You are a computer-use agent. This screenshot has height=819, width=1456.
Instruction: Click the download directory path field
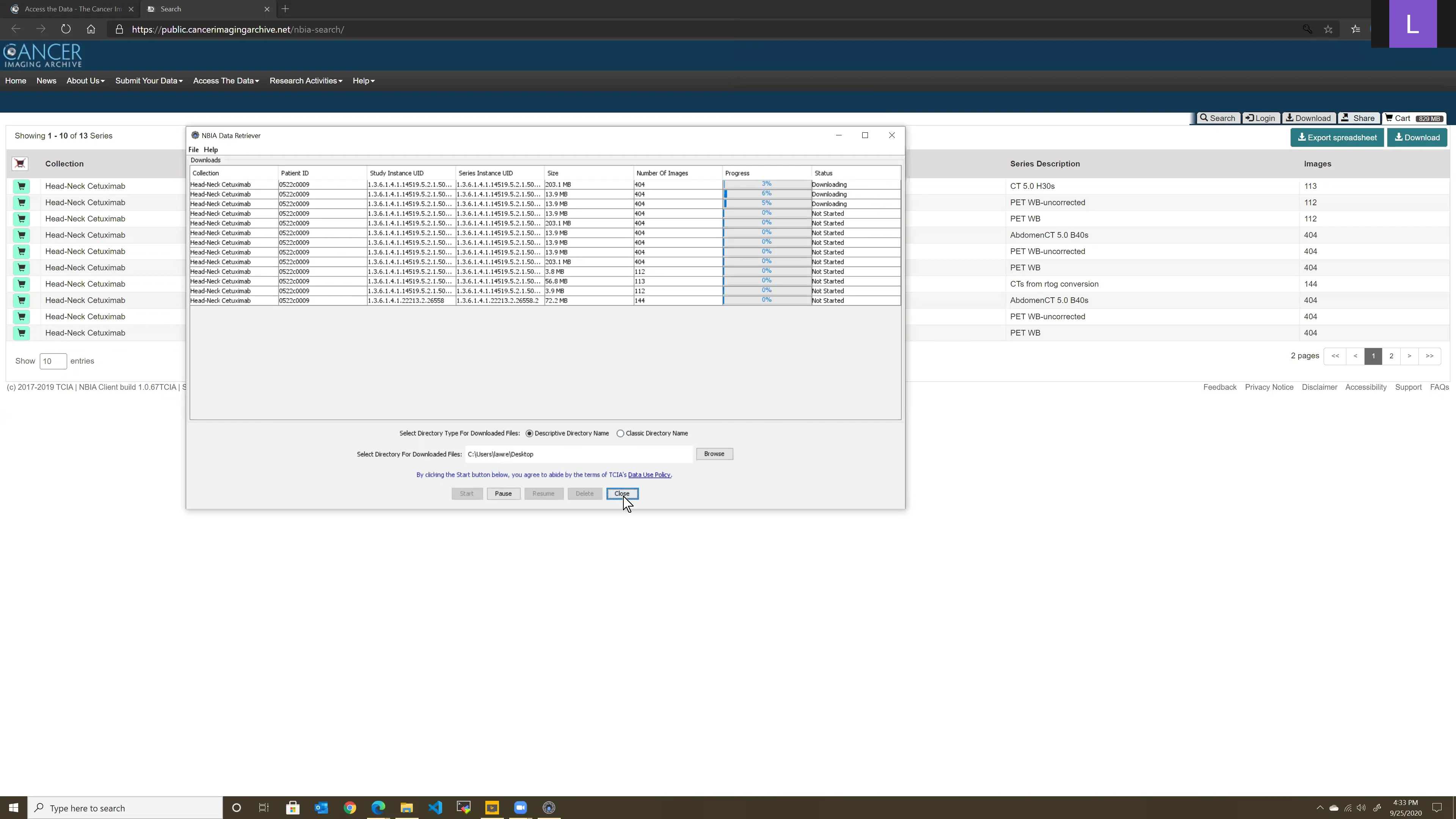point(577,454)
